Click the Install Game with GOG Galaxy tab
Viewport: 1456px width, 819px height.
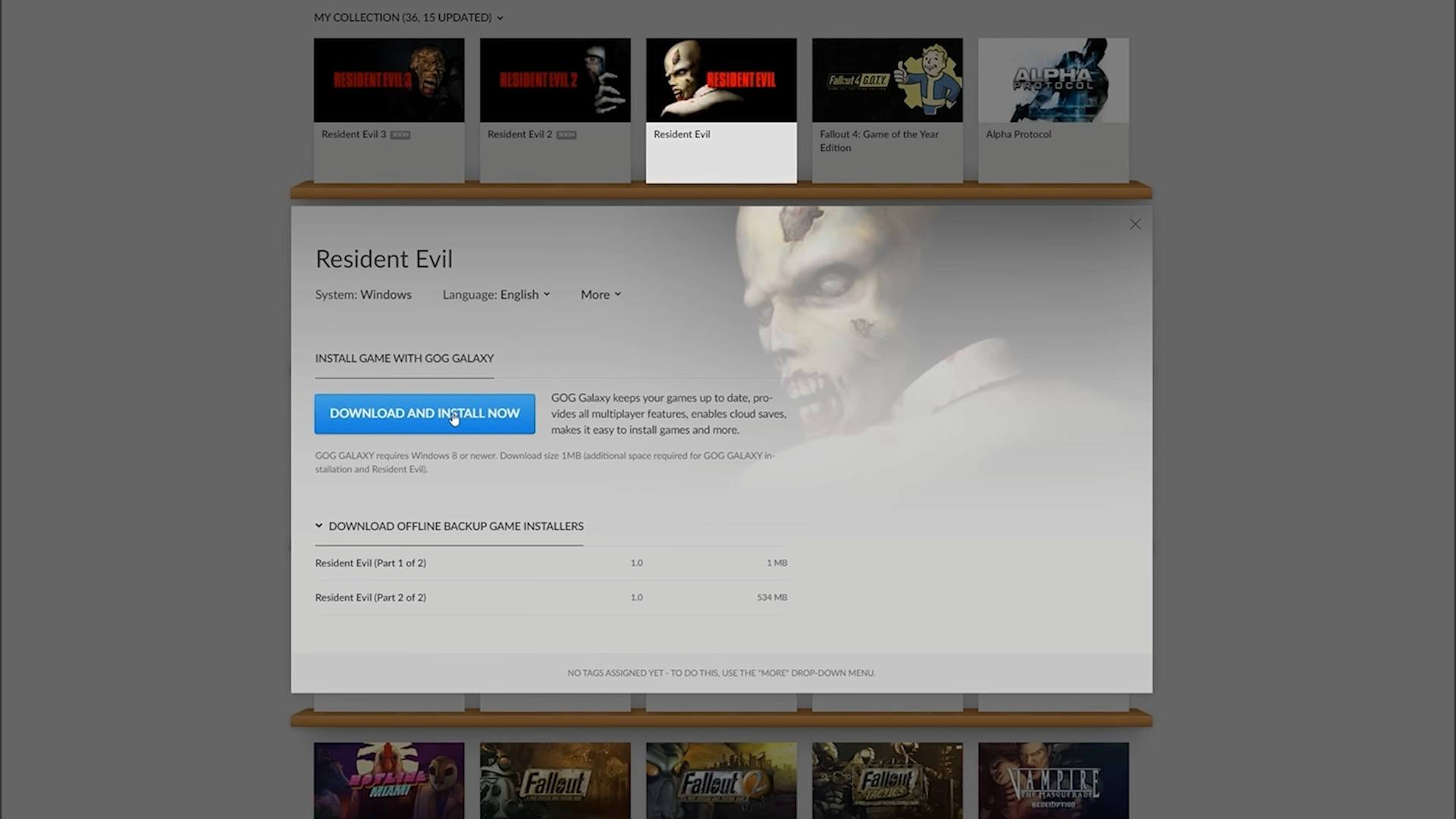(x=404, y=358)
